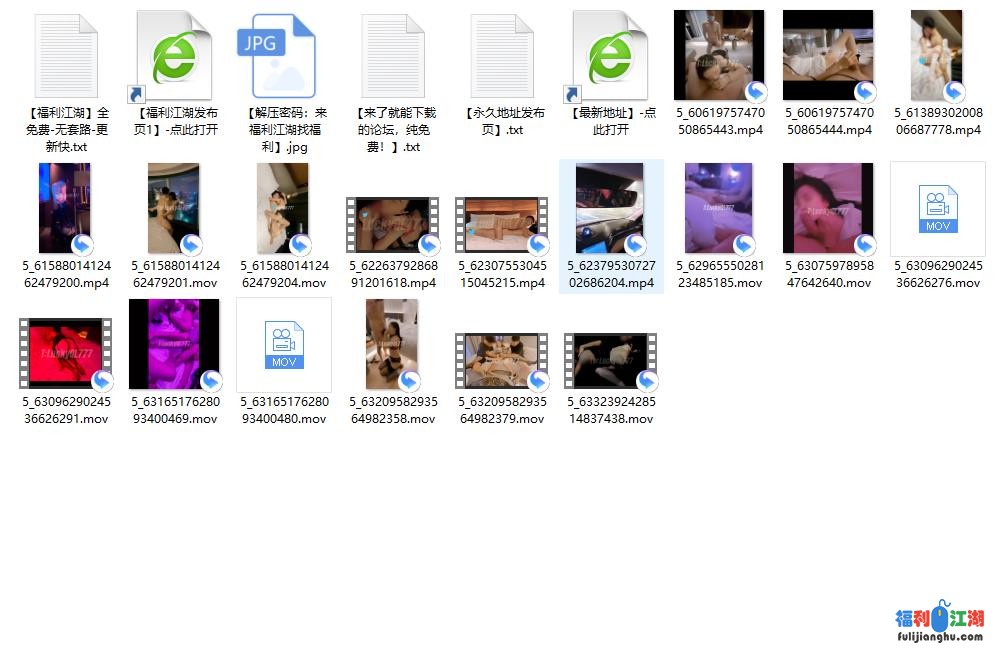Viewport: 995px width, 652px height.
Task: Select the file ending in 4982379.mov
Action: click(x=501, y=360)
